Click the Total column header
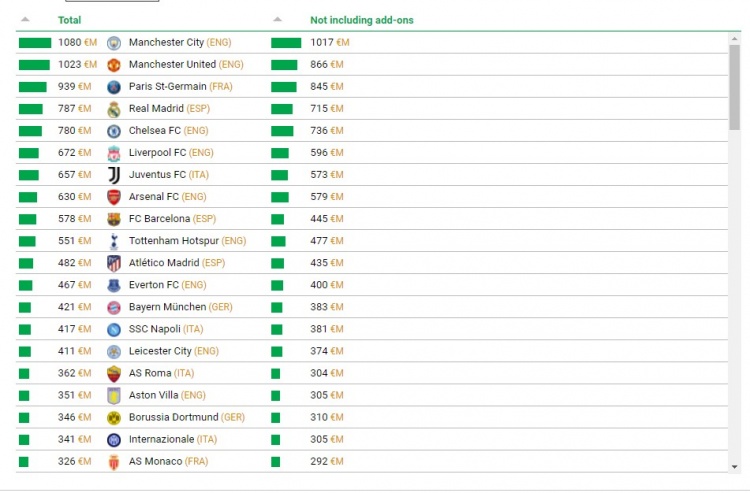Screen dimensions: 750x493 [70, 20]
